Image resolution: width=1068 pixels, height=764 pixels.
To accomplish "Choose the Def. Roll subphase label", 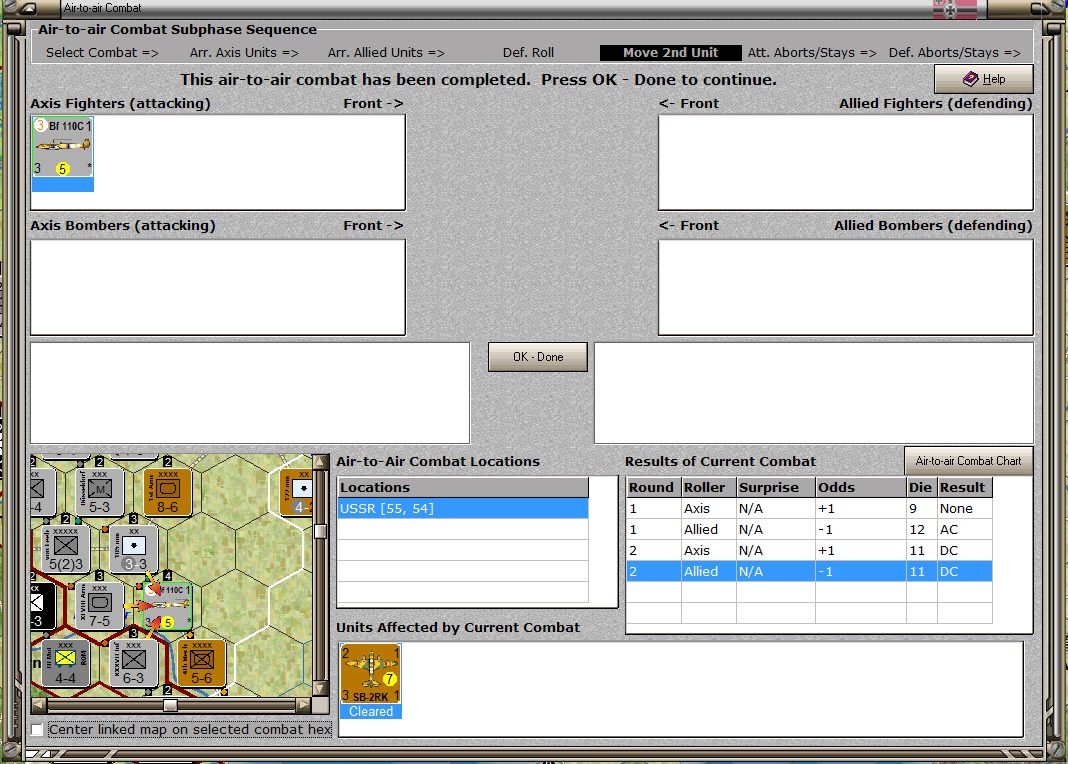I will click(528, 52).
